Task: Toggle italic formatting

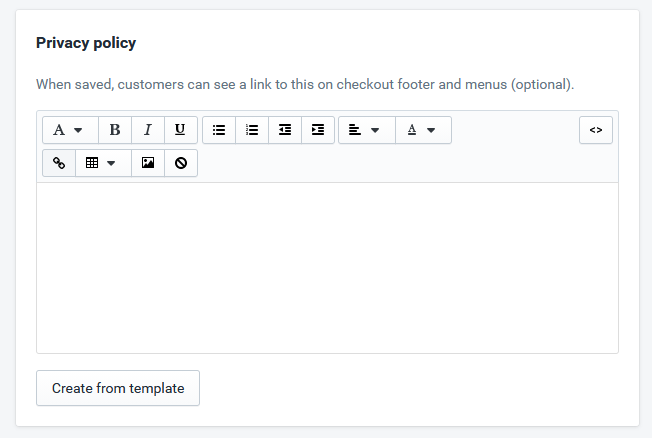Action: coord(148,130)
